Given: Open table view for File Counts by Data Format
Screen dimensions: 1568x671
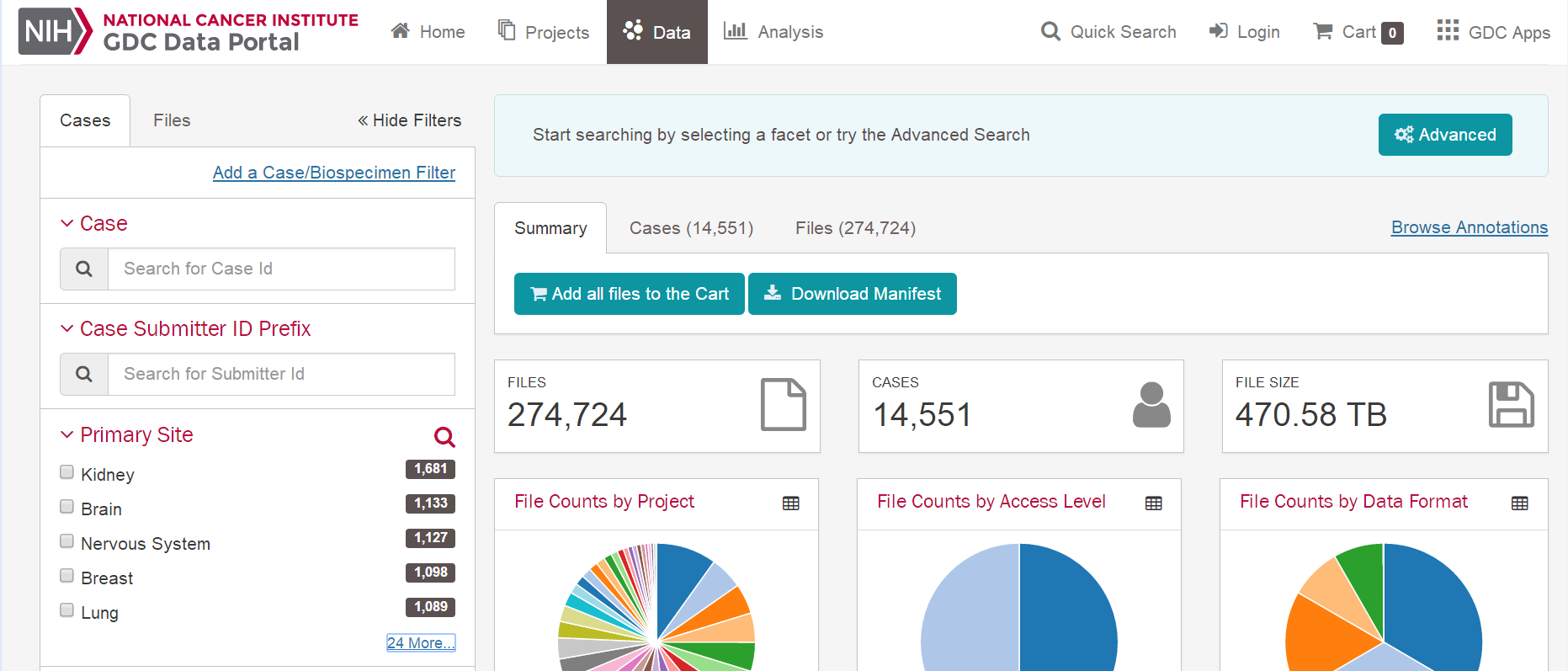Looking at the screenshot, I should [1520, 503].
